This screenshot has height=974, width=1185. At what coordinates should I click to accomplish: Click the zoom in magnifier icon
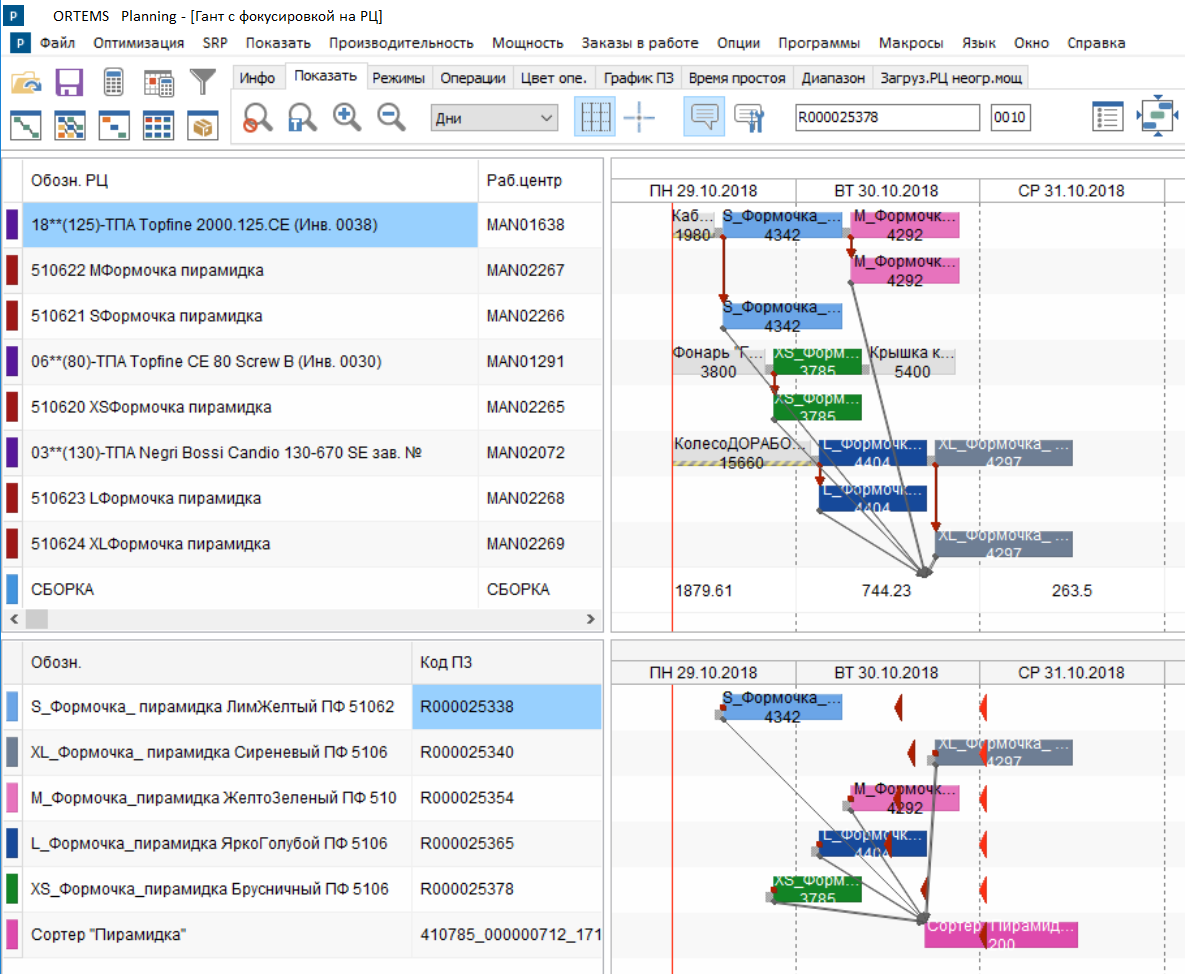pos(347,117)
